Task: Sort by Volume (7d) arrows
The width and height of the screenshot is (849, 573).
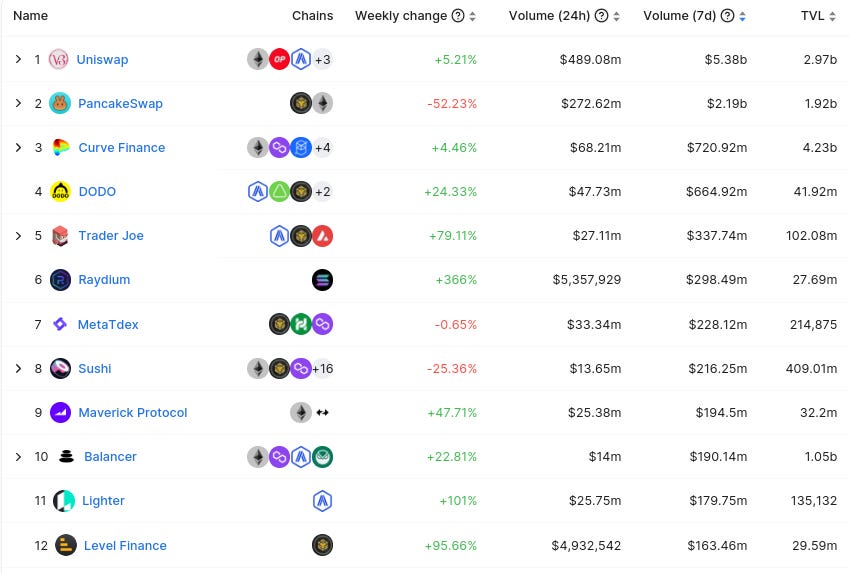Action: tap(742, 16)
